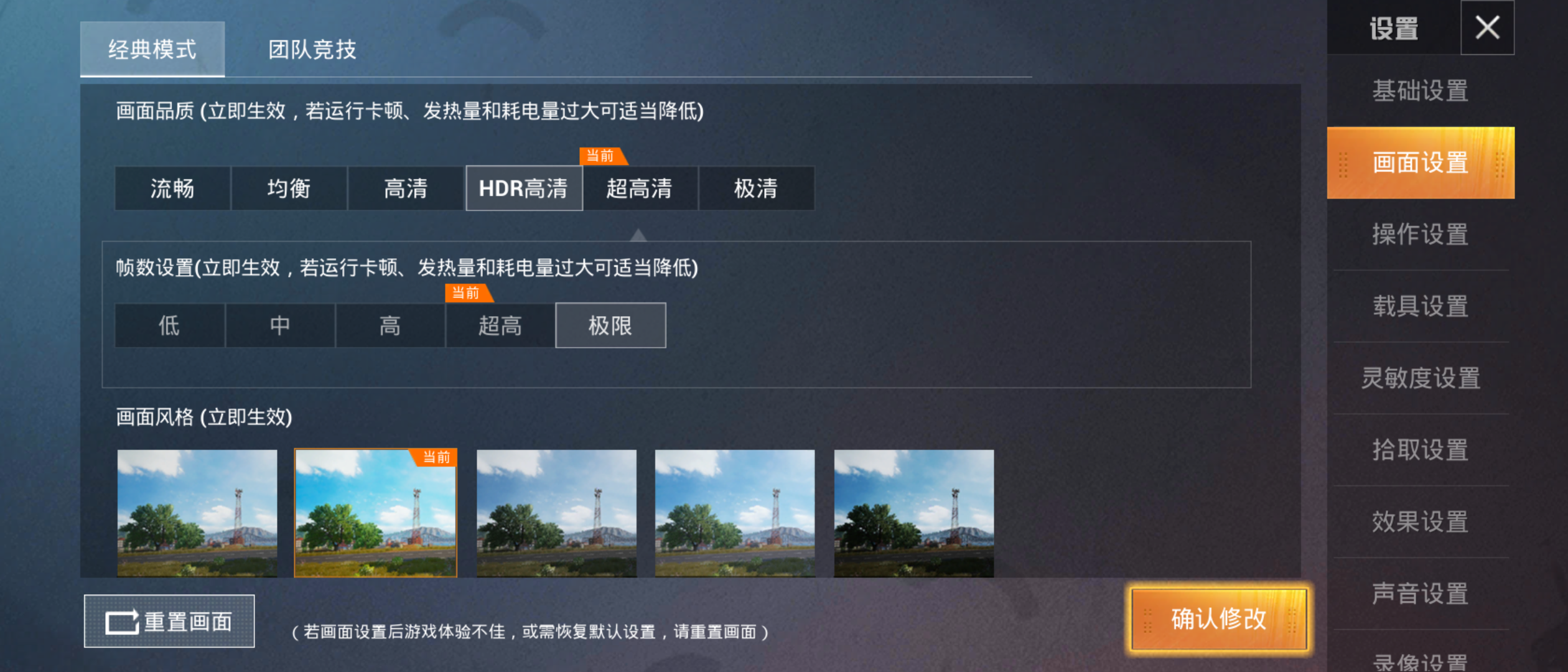Choose 超高清 graphics quality
Screen dimensions: 1568x672
click(640, 189)
